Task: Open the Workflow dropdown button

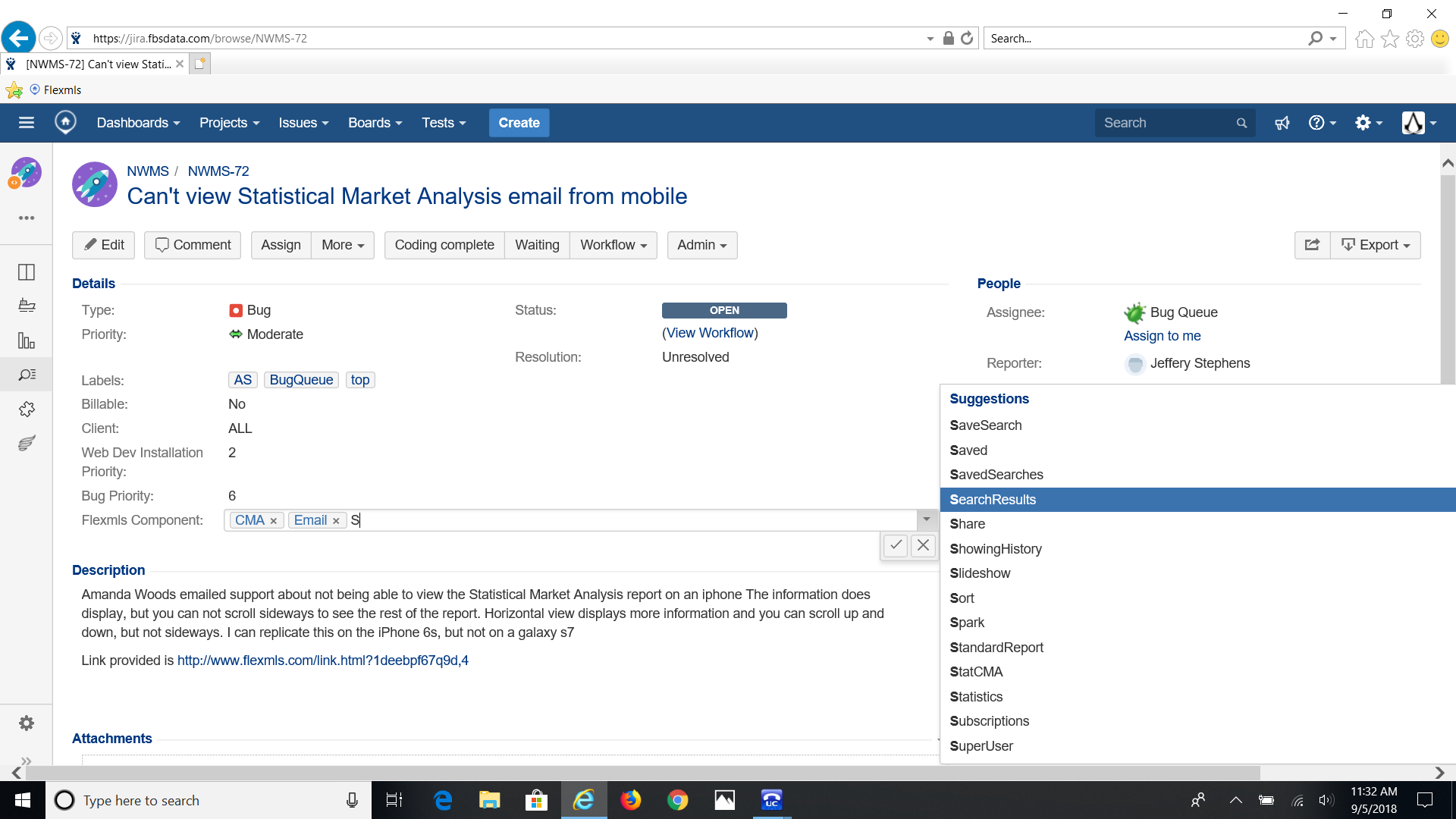Action: coord(613,245)
